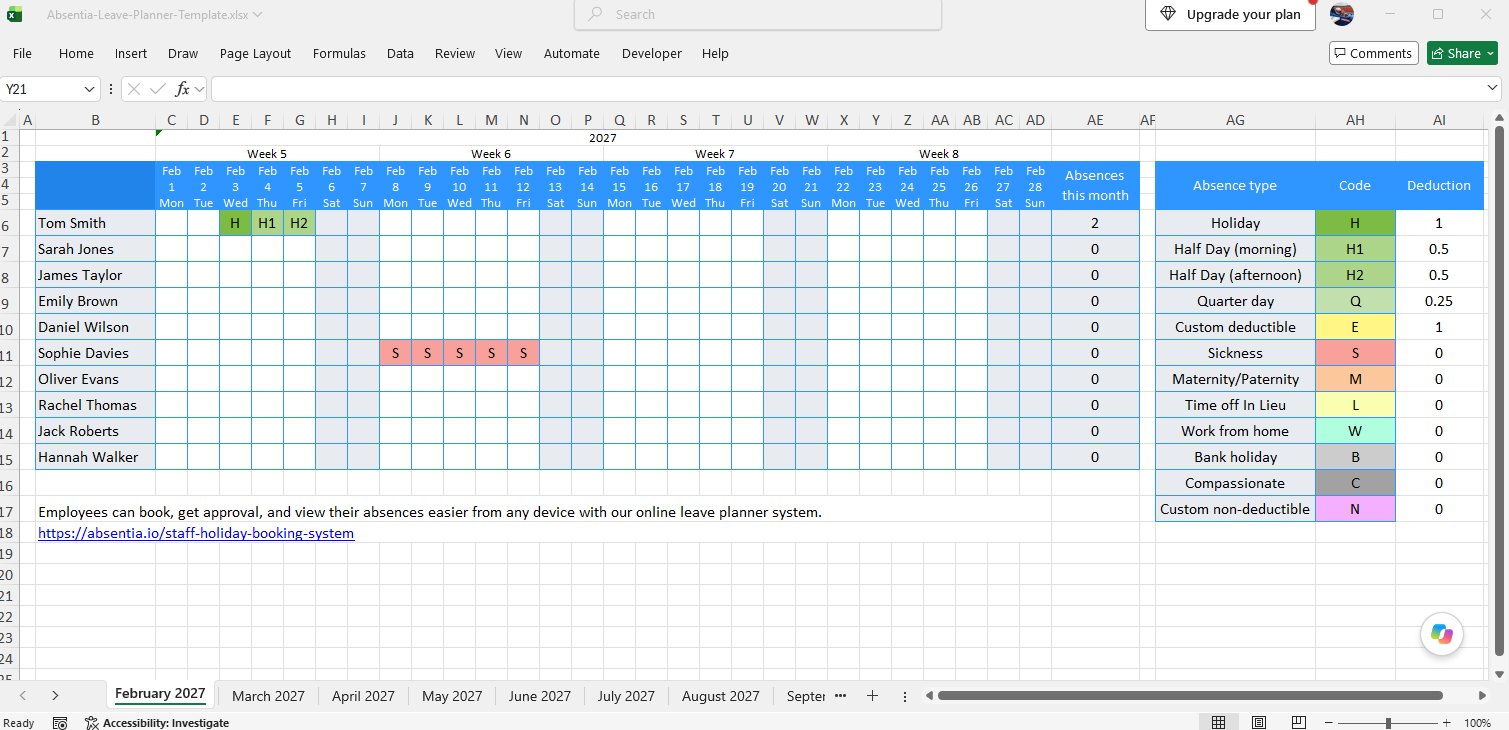Adjust the zoom slider handle
The width and height of the screenshot is (1509, 730).
[x=1388, y=722]
